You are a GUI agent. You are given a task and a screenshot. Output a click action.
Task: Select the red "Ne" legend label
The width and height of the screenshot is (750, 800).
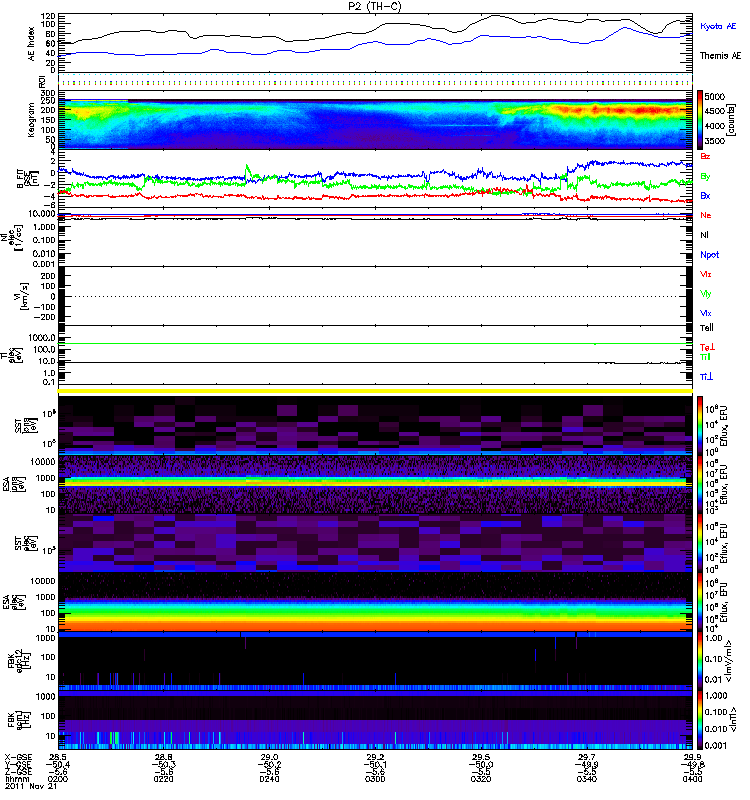point(705,215)
